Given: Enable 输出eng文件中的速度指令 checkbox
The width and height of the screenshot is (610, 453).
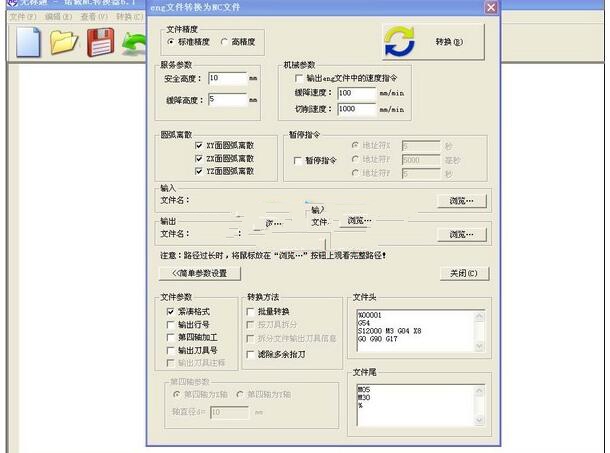Looking at the screenshot, I should pos(299,78).
